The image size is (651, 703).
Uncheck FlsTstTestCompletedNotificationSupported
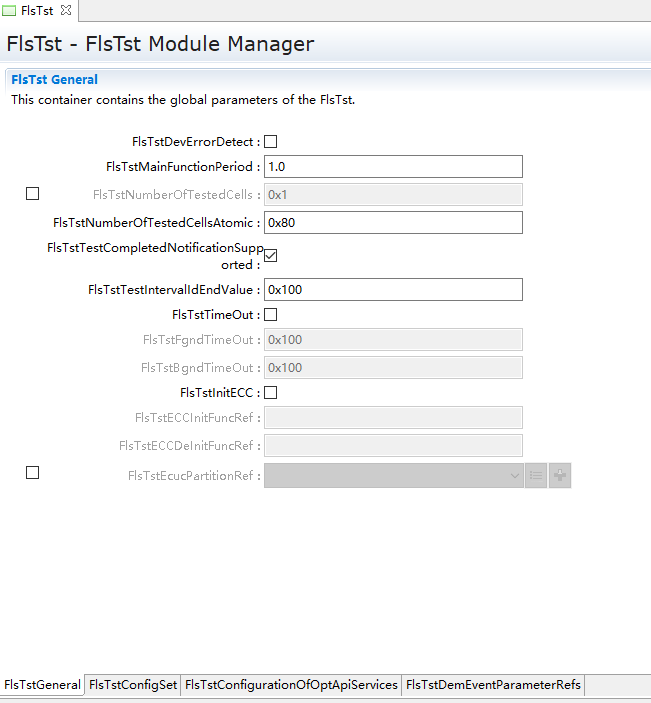(270, 255)
